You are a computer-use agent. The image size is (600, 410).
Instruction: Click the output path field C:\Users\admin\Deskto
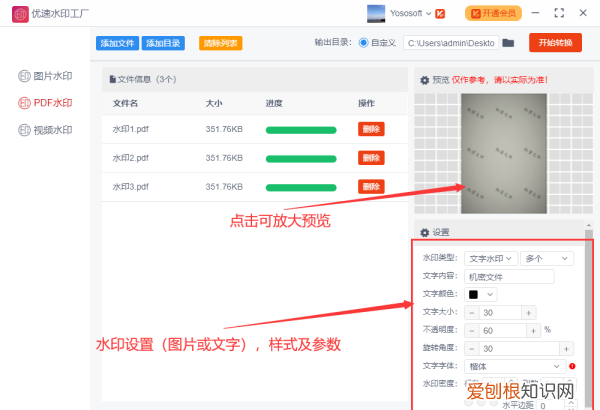coord(451,43)
